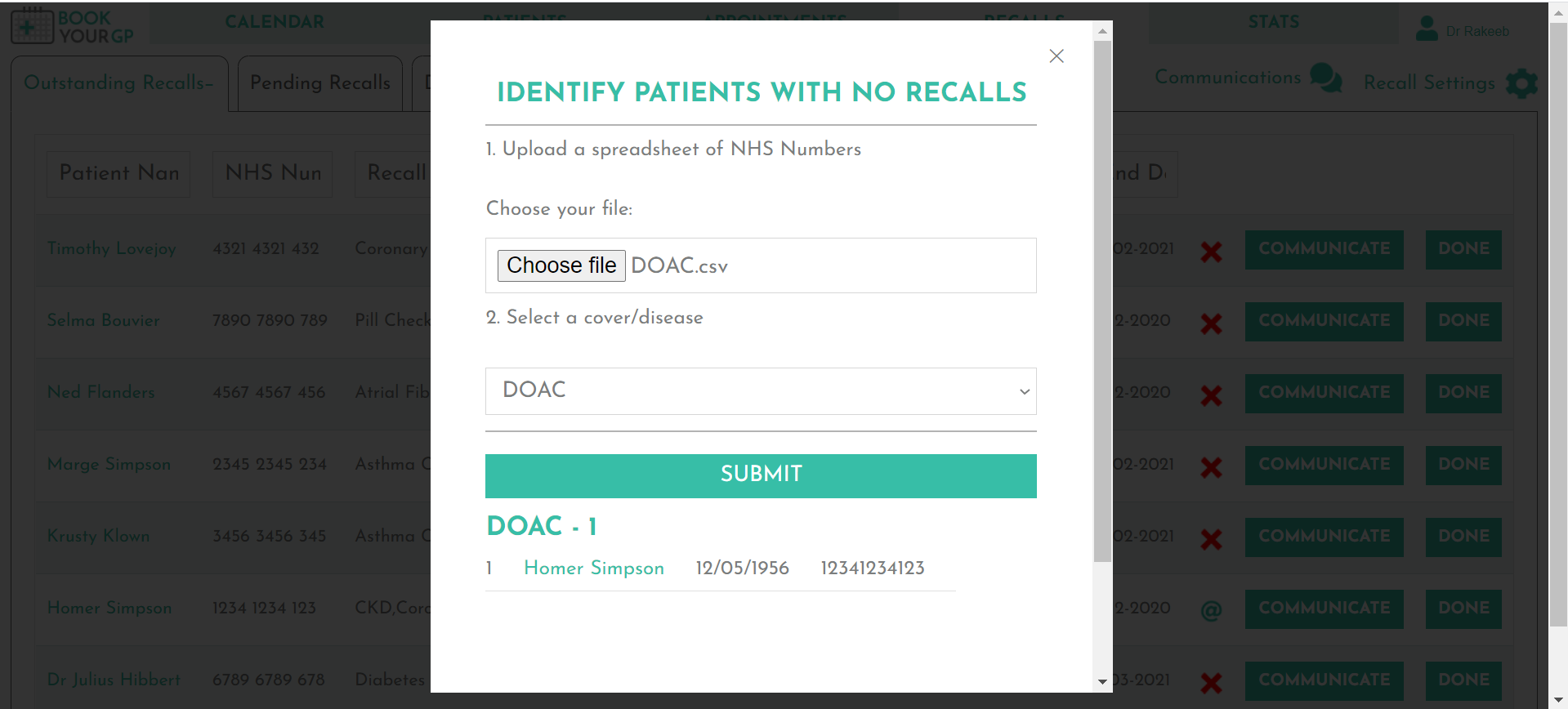Click the red X icon for Timothy Lovejoy

[x=1211, y=252]
